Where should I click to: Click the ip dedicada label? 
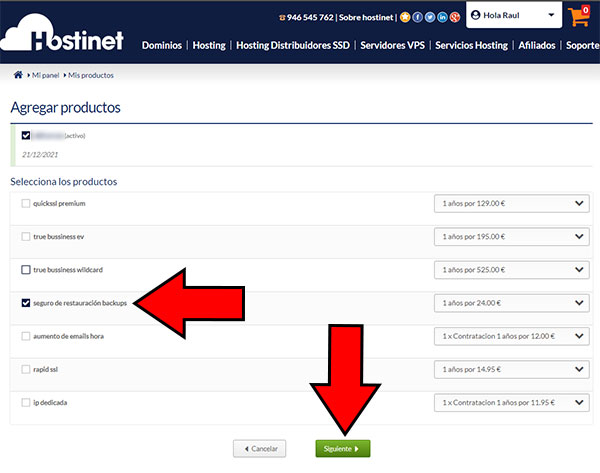pos(50,403)
